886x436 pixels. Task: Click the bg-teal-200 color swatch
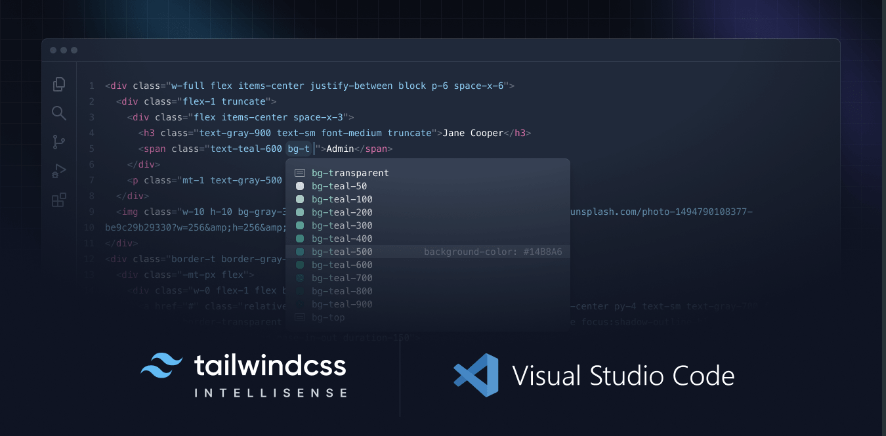[300, 212]
